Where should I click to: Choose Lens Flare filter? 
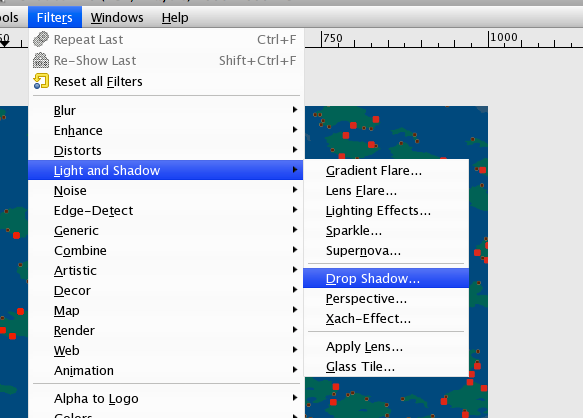point(386,191)
